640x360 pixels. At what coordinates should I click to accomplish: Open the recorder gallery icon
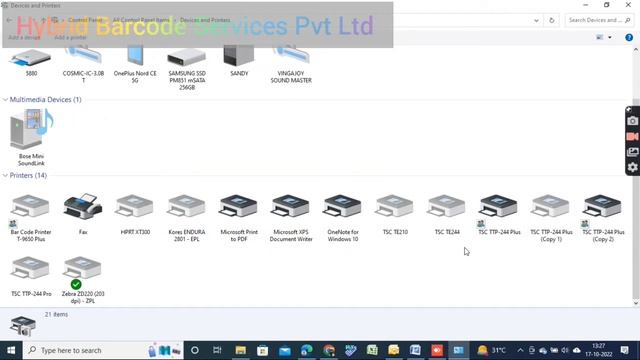click(x=632, y=152)
